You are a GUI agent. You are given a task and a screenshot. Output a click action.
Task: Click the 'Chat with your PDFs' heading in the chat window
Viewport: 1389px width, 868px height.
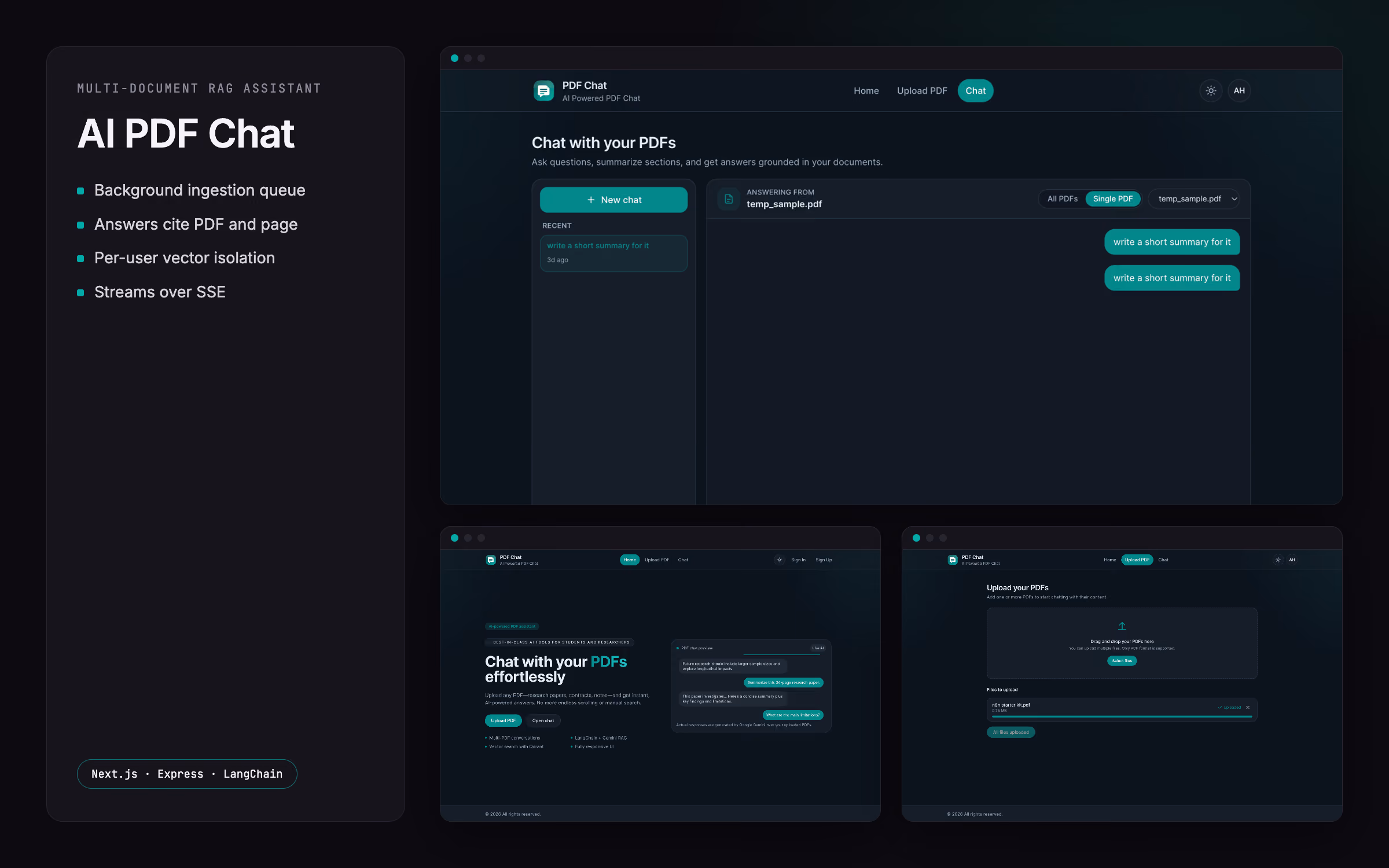click(x=604, y=143)
